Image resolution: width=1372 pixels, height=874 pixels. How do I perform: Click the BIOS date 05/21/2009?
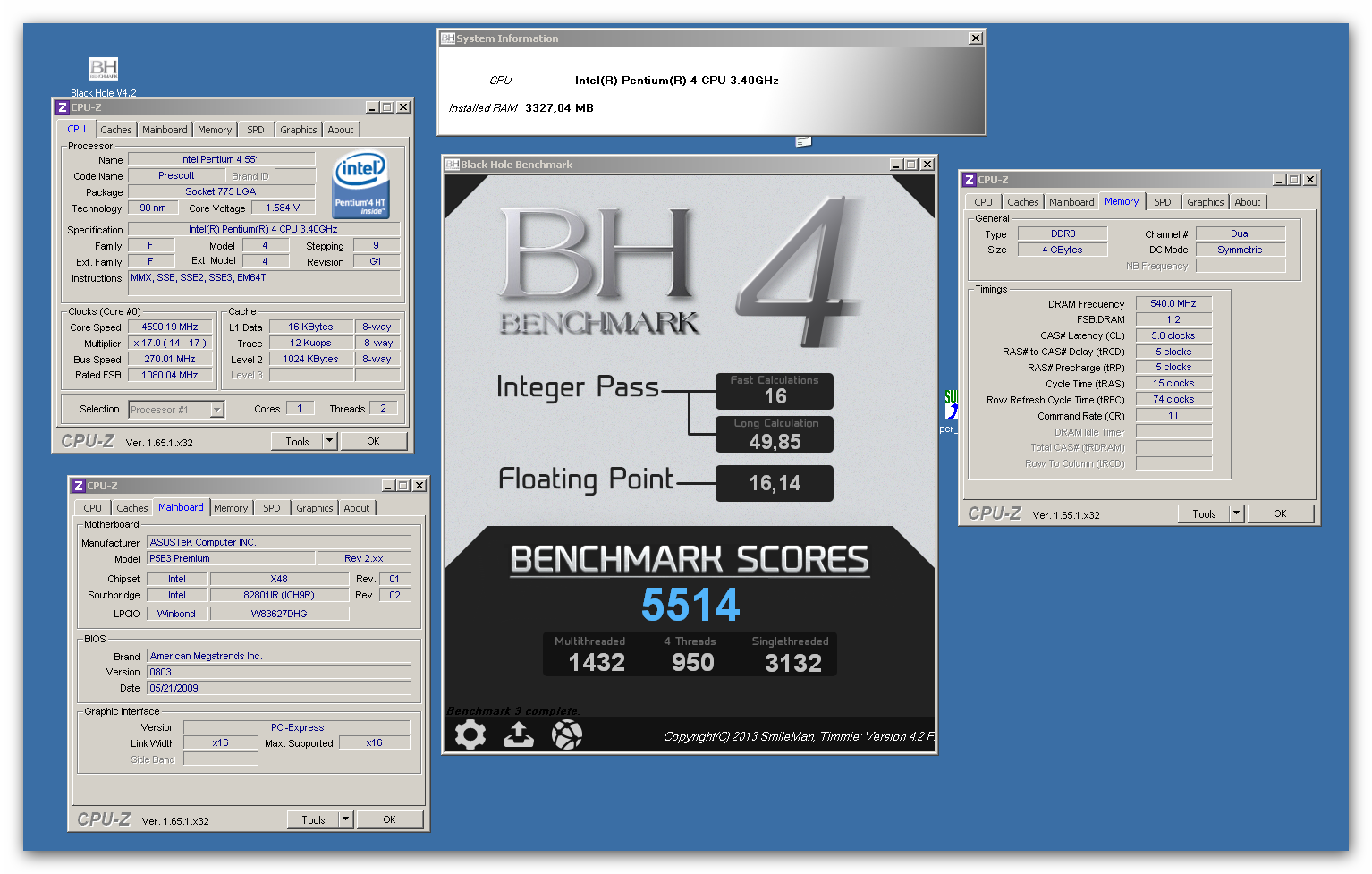(279, 688)
